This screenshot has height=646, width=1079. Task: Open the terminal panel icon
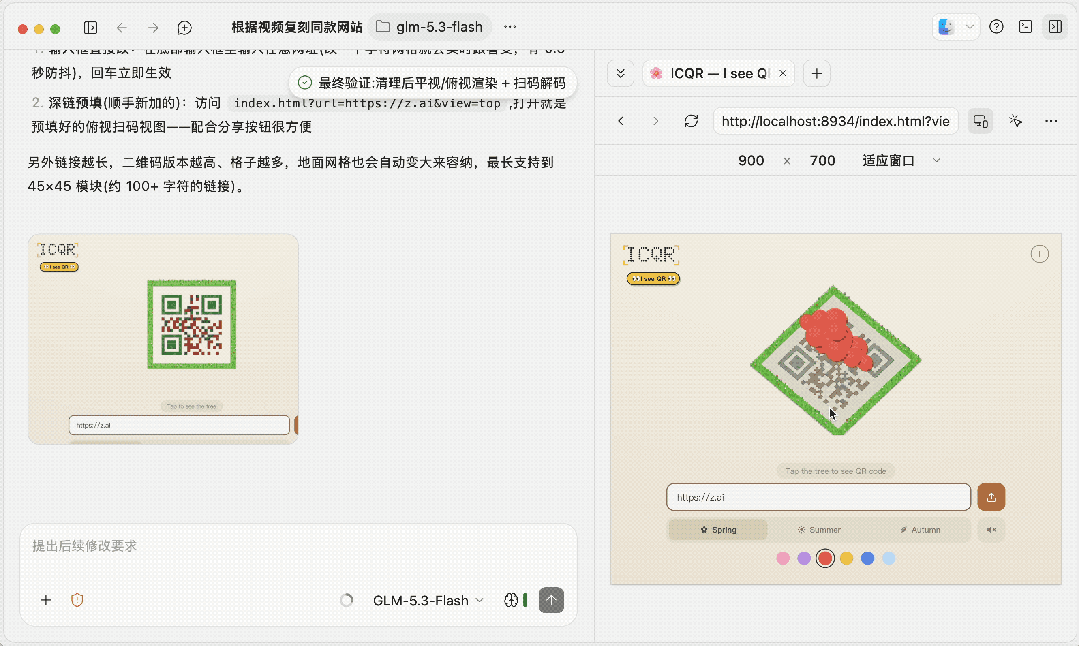[1025, 27]
